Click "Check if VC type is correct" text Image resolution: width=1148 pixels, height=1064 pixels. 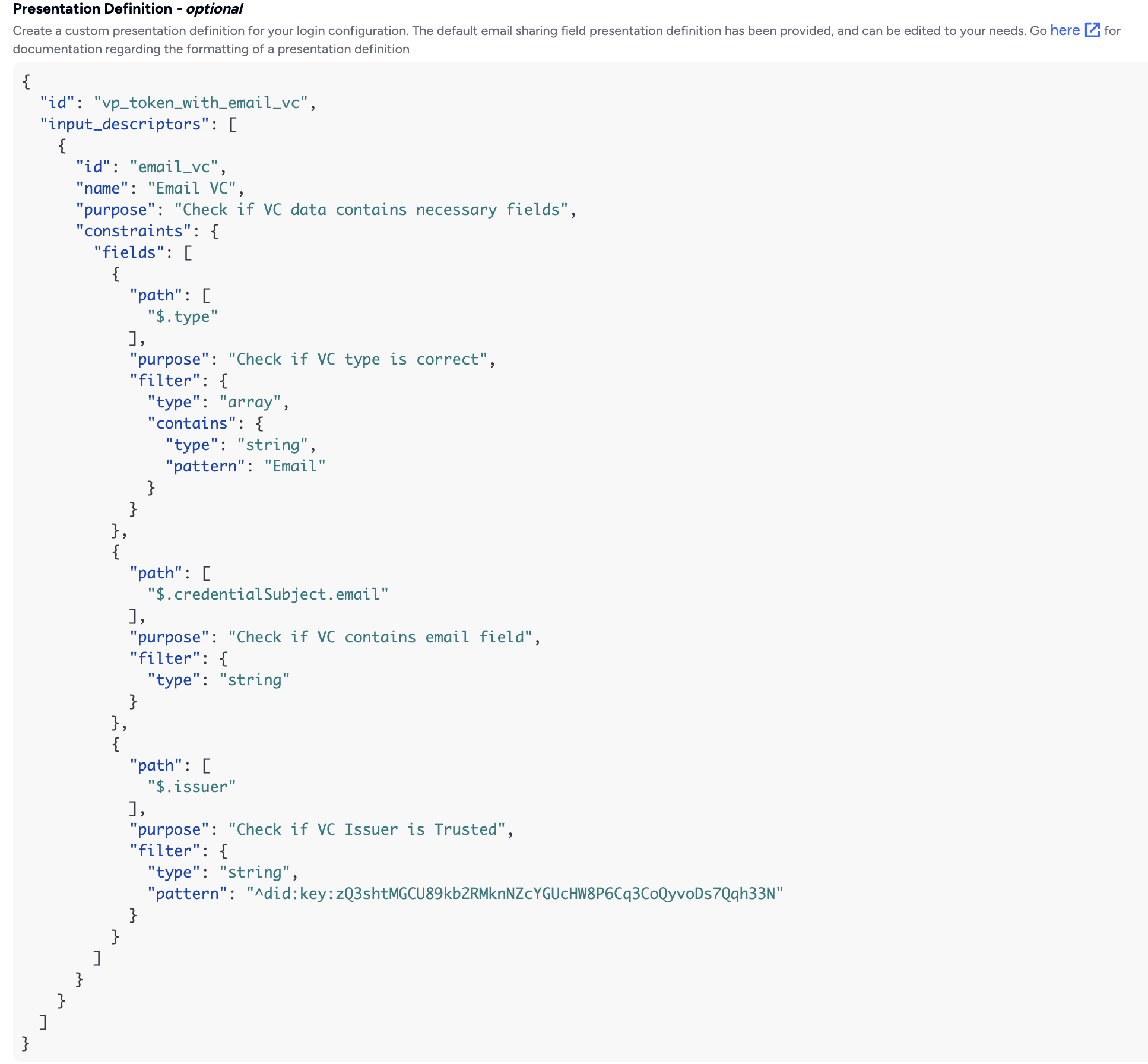[357, 359]
